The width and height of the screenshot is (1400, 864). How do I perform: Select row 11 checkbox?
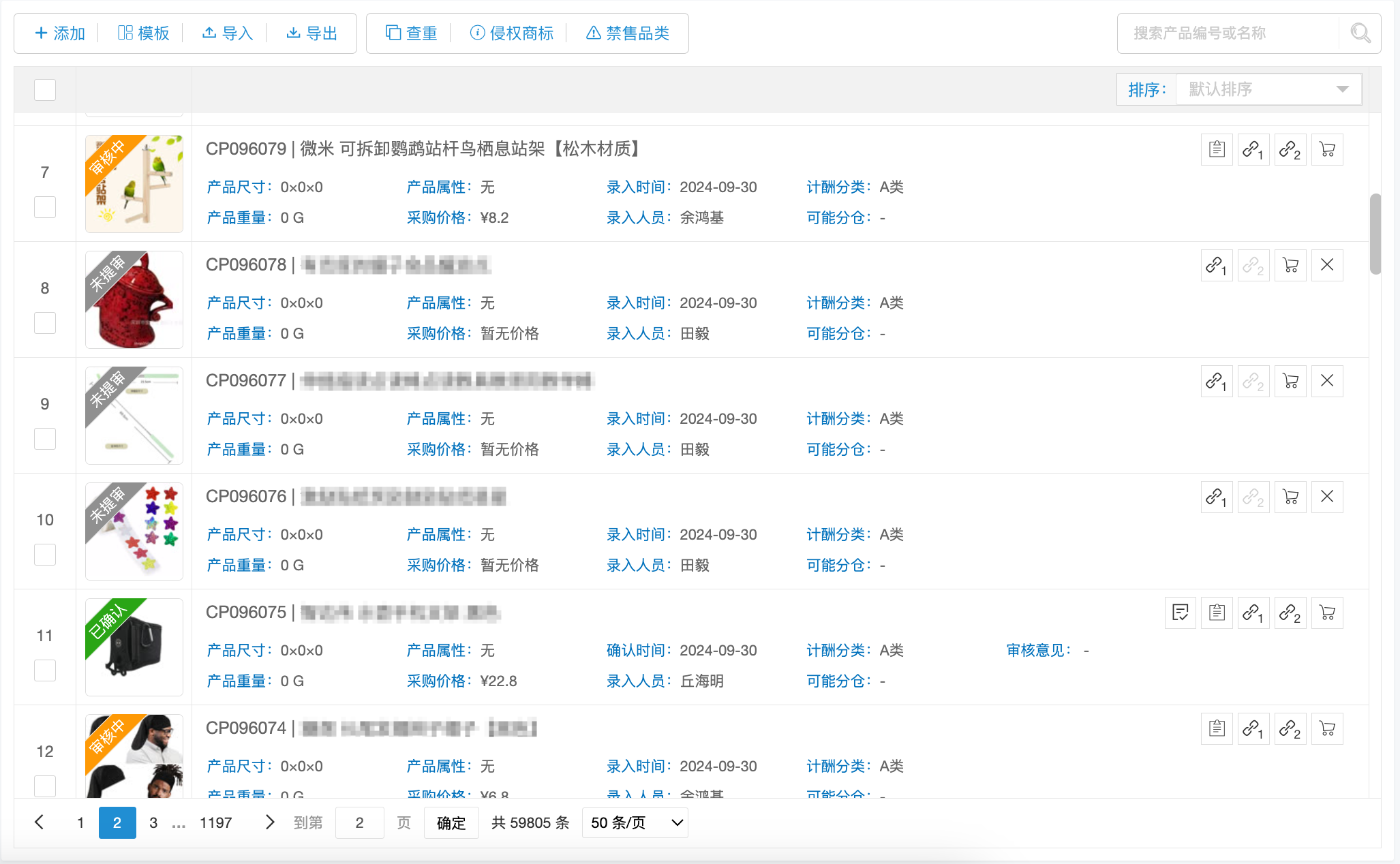tap(45, 670)
